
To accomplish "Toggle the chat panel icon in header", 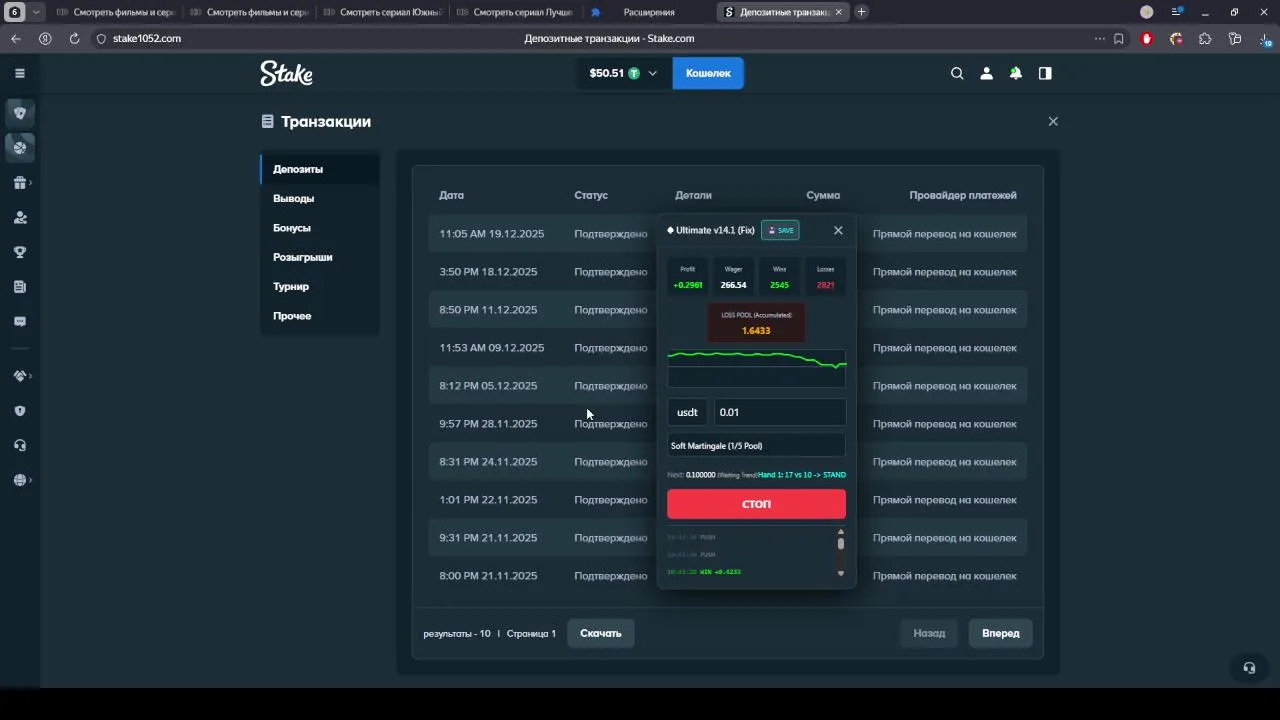I will 1045,73.
